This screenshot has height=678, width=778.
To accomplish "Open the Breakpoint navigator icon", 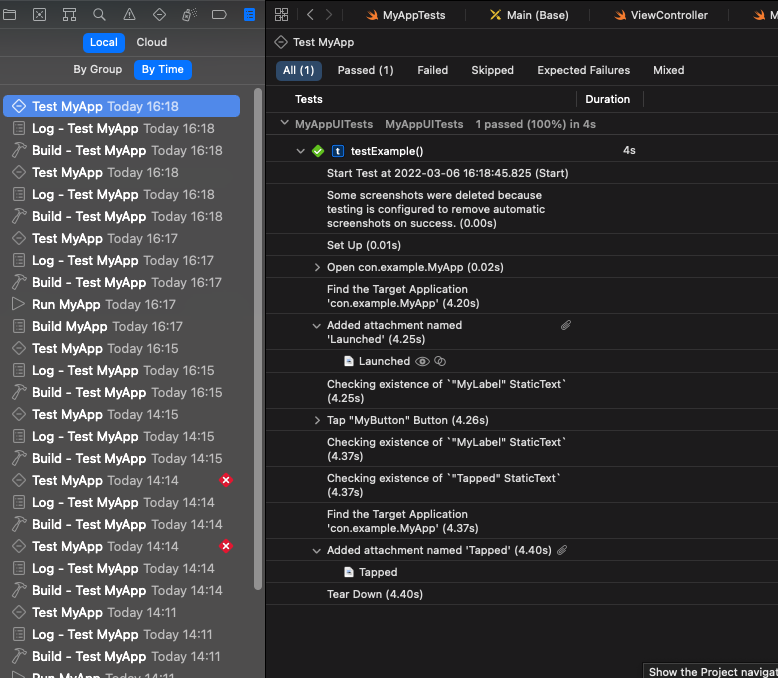I will point(219,15).
